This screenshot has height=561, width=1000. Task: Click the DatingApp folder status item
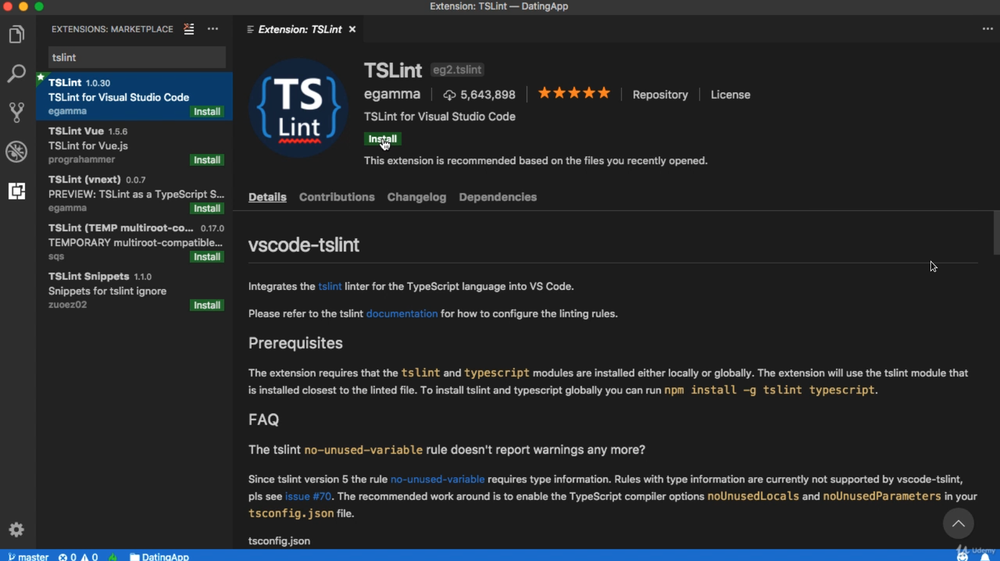click(x=159, y=557)
